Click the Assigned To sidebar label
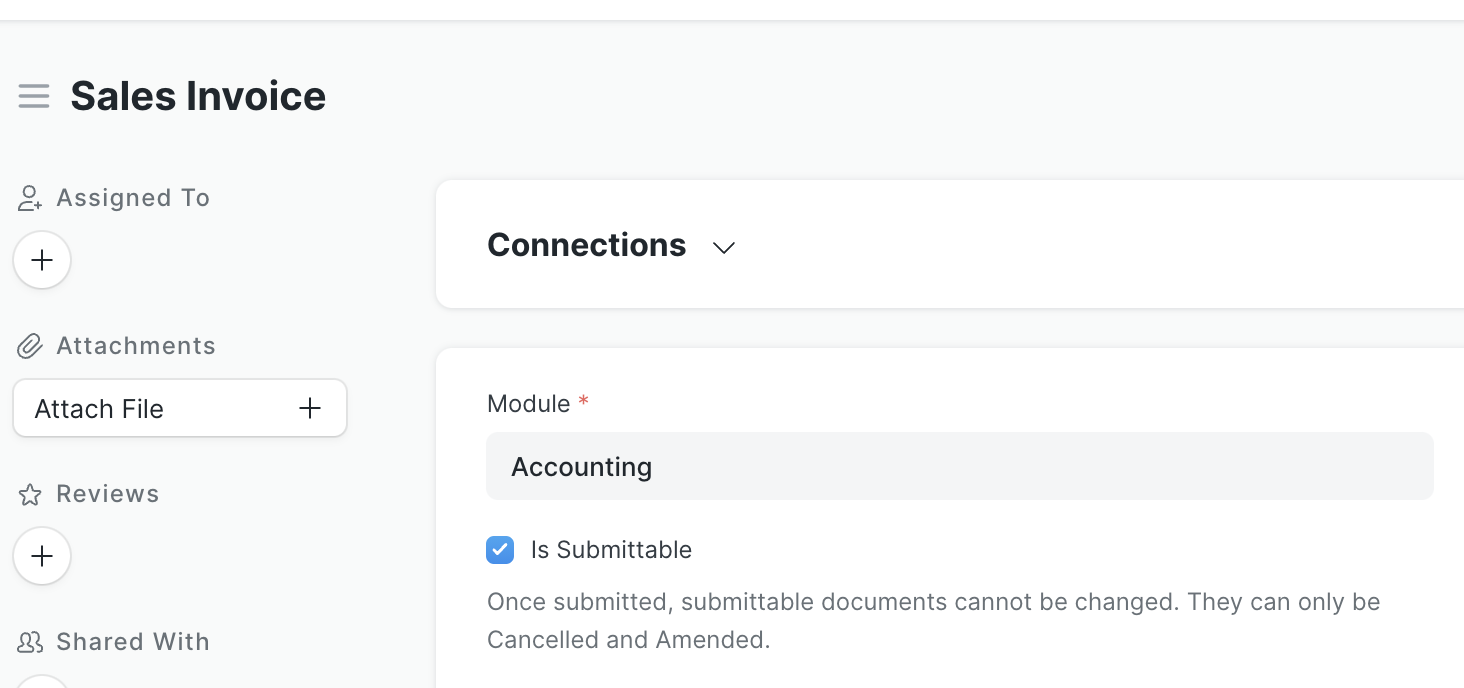 click(133, 198)
